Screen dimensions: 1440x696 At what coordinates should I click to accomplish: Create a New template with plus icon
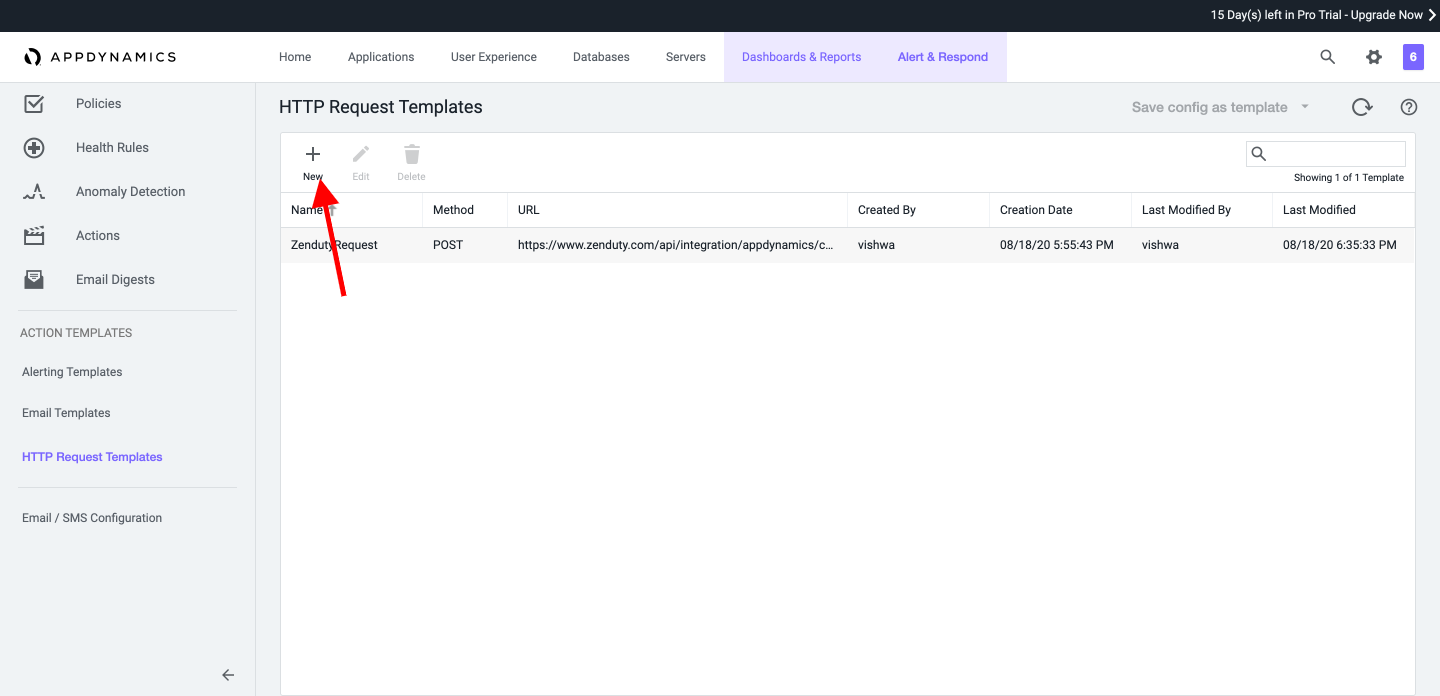click(x=313, y=154)
